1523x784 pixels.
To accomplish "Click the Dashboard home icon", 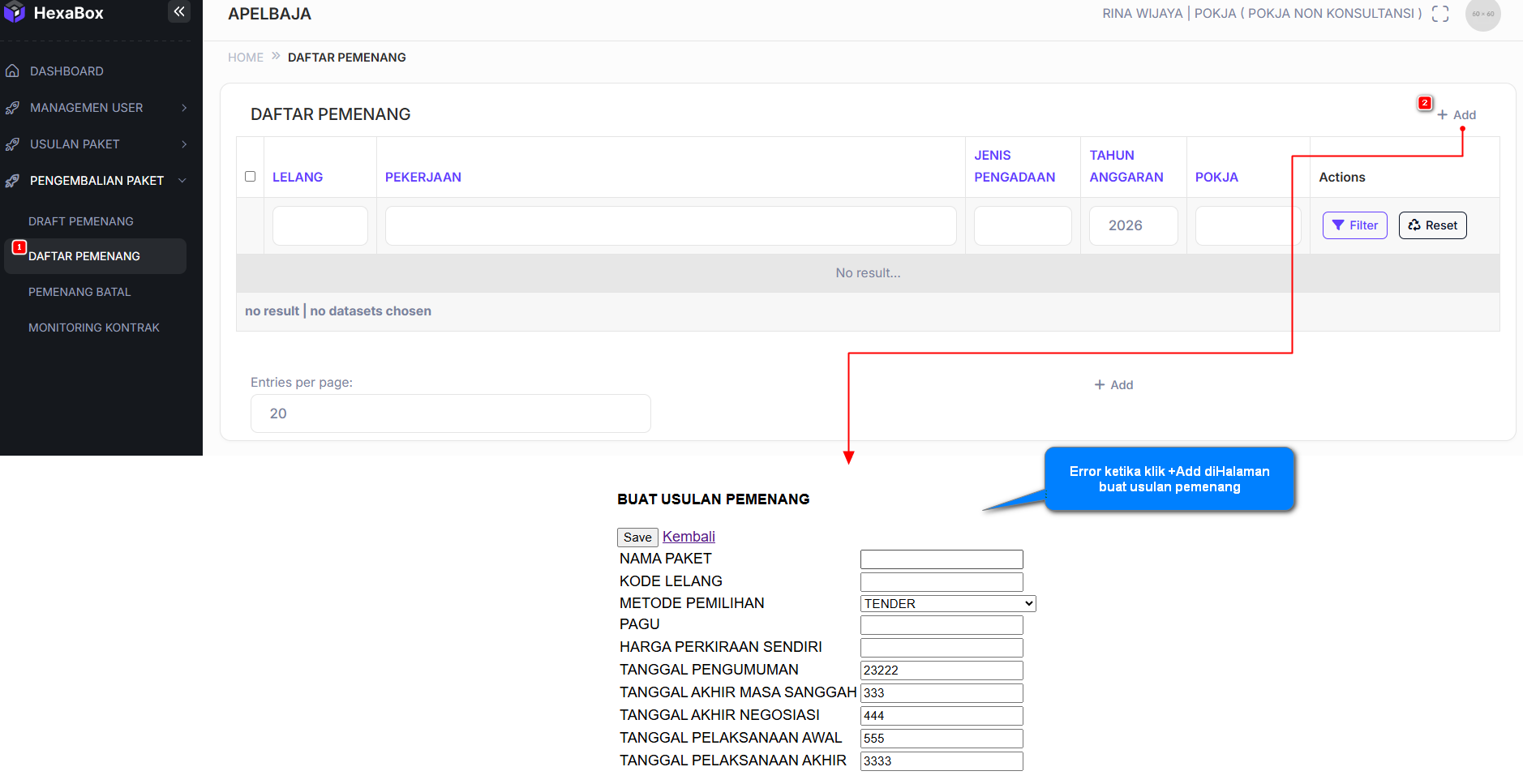I will pyautogui.click(x=12, y=71).
